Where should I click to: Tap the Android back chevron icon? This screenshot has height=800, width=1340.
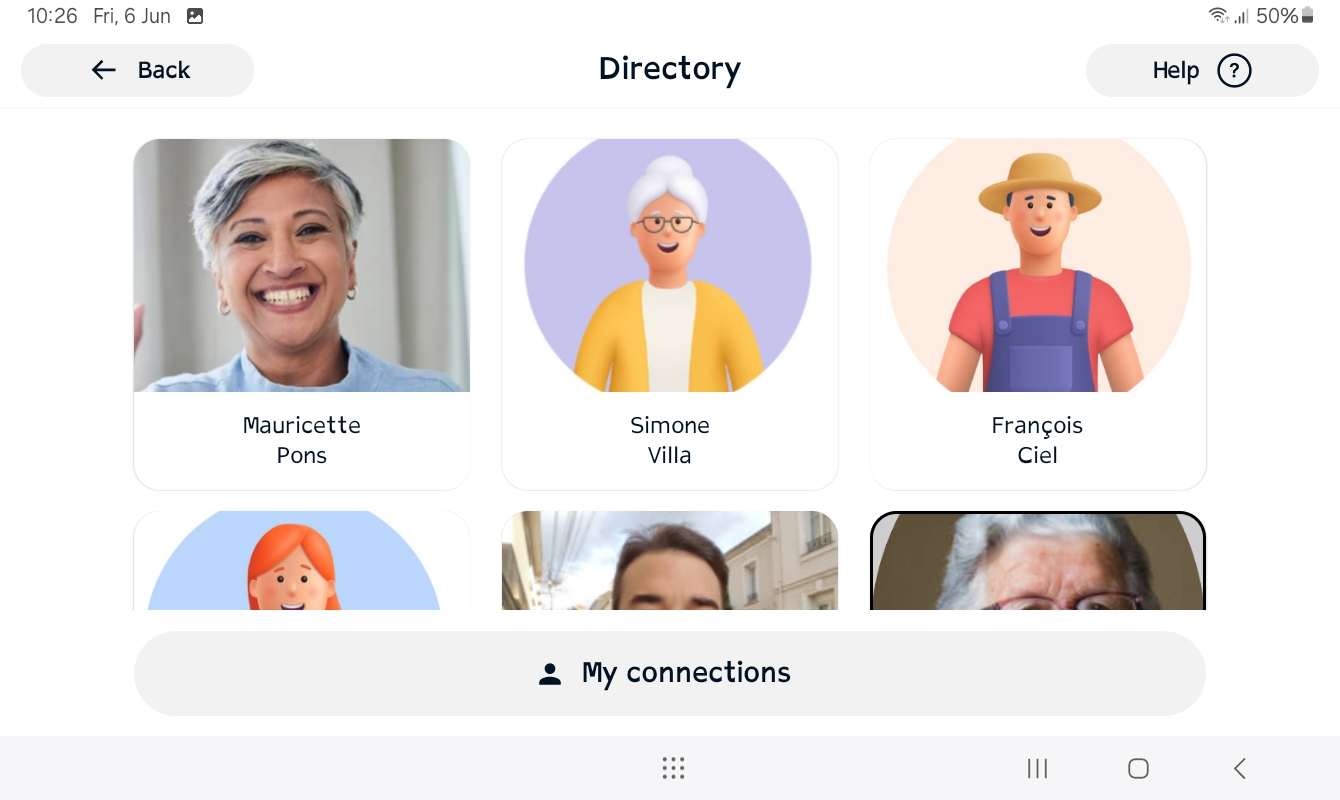pos(1240,768)
